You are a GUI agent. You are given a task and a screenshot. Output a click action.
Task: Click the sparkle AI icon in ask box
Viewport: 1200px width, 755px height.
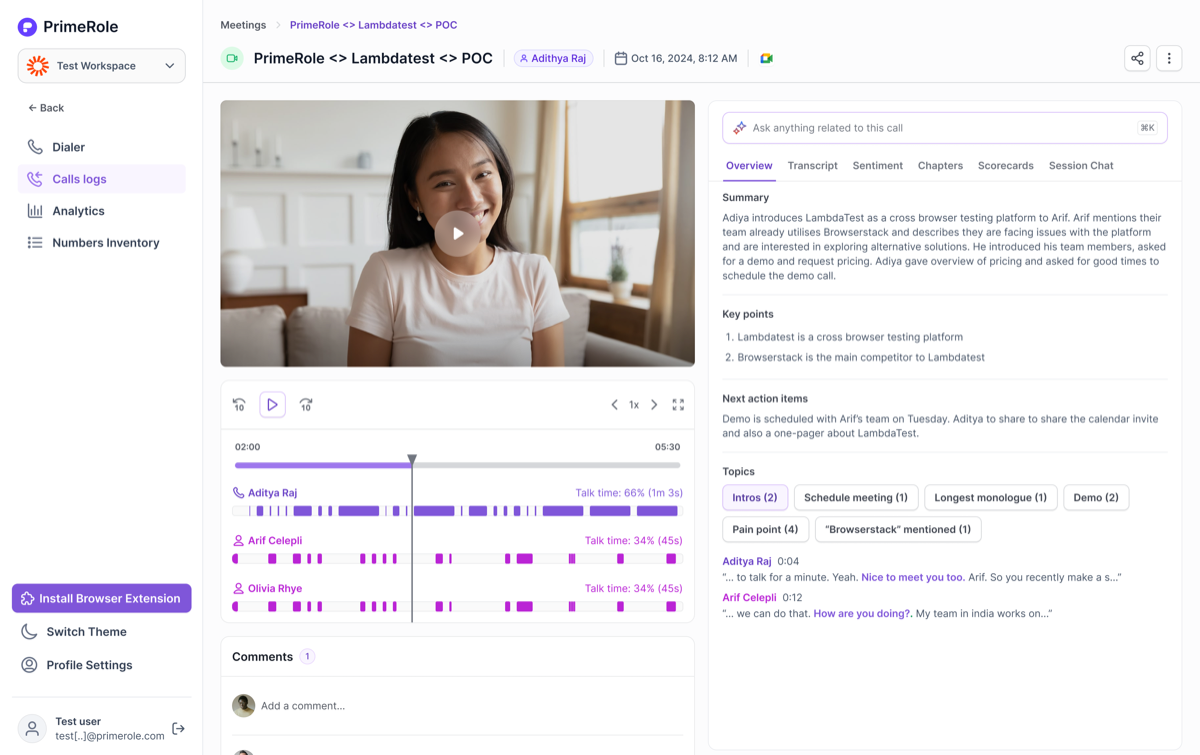(x=740, y=128)
